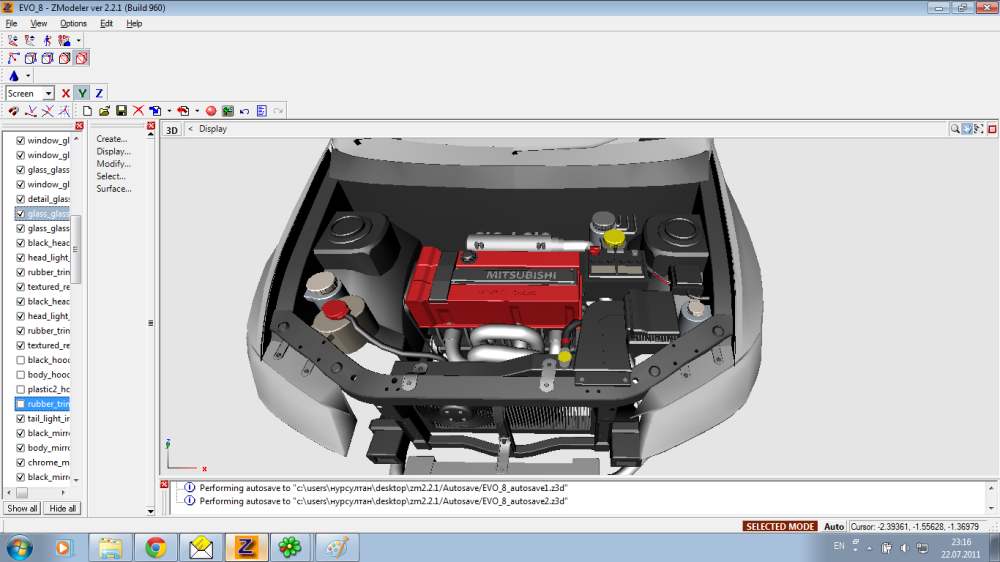Open the Options menu
Viewport: 1000px width, 562px height.
tap(73, 24)
